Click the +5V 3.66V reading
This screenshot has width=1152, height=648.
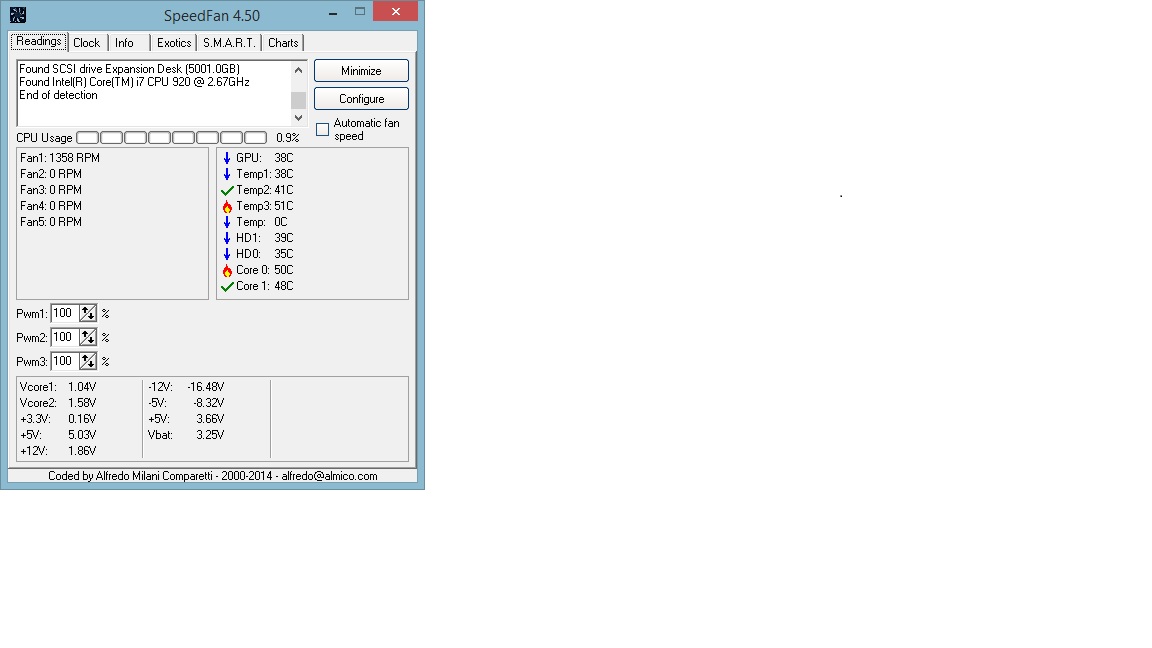click(x=187, y=420)
